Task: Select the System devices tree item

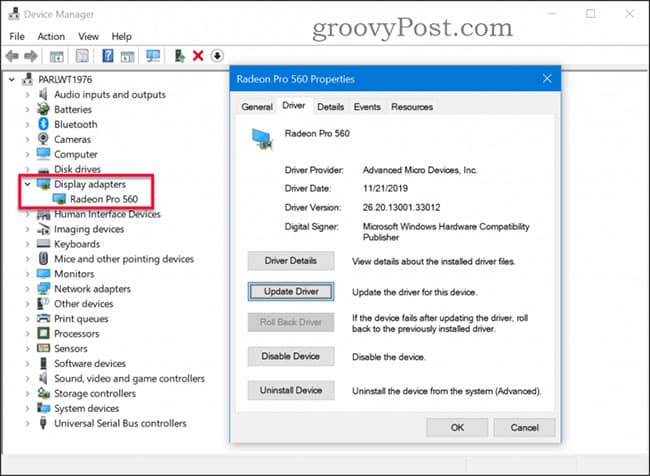Action: click(87, 408)
